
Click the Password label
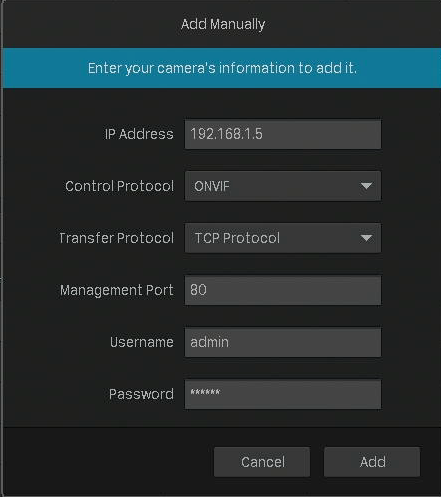click(141, 394)
